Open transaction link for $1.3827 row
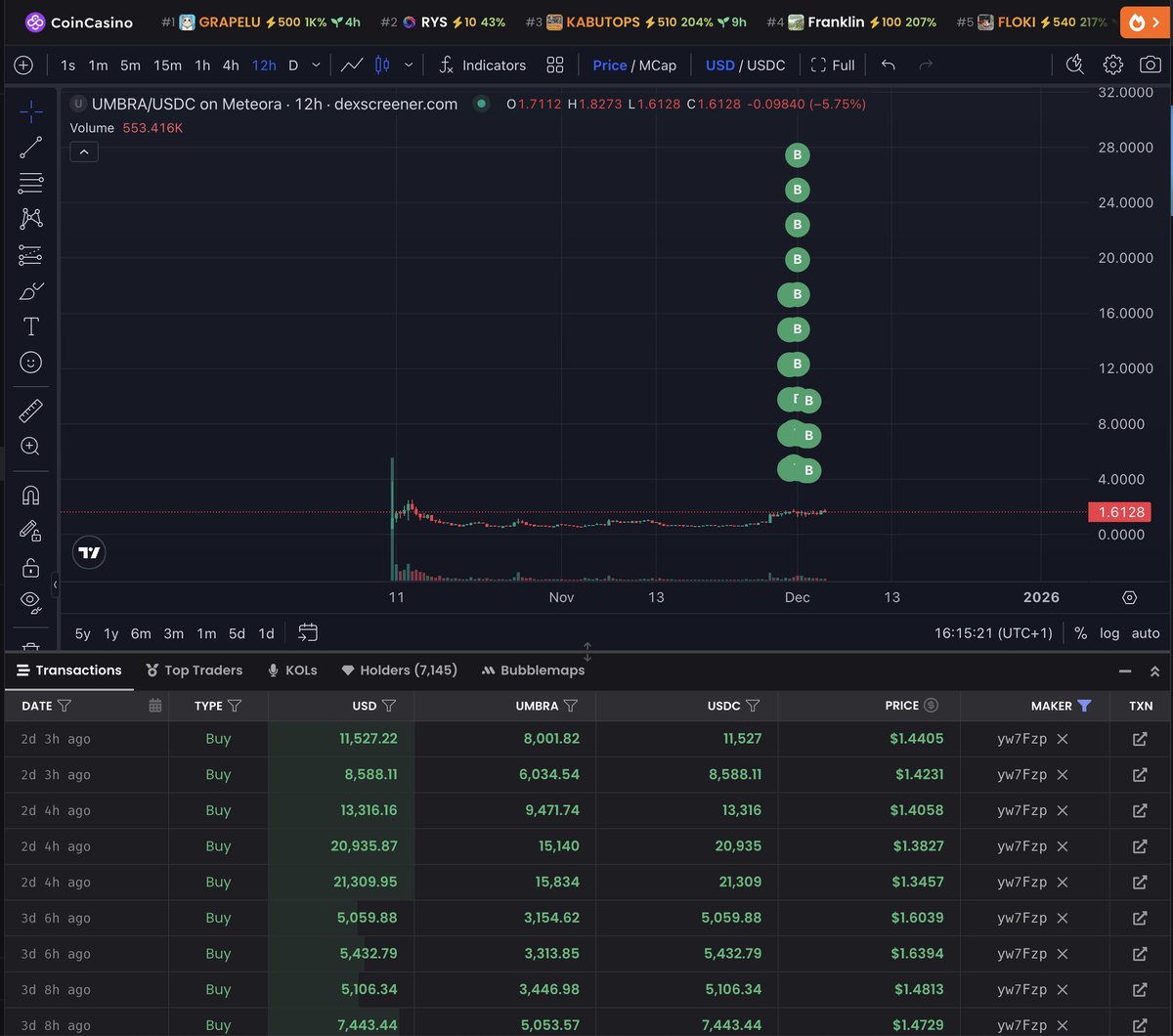Screen dimensions: 1173x1036 point(1140,846)
